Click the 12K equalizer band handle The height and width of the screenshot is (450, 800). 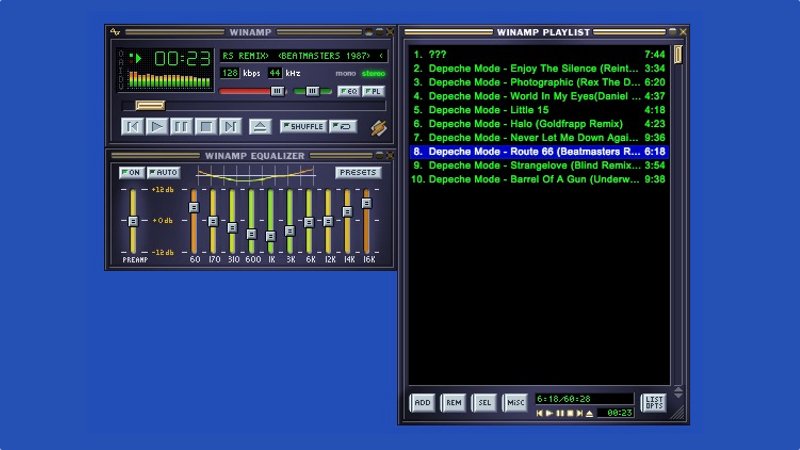[x=328, y=221]
